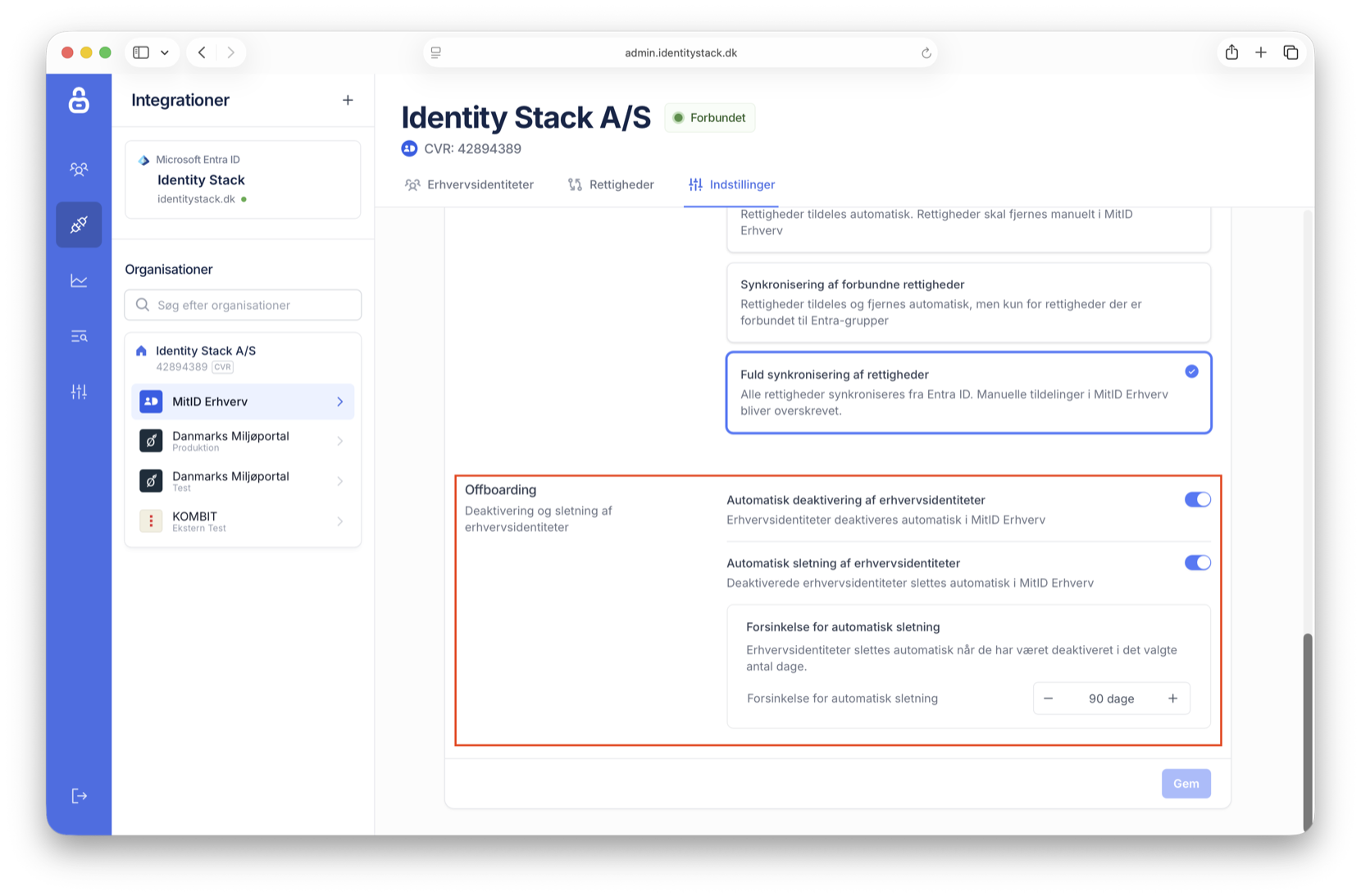Click the search magnifier in organisation search
The image size is (1361, 896).
point(143,305)
